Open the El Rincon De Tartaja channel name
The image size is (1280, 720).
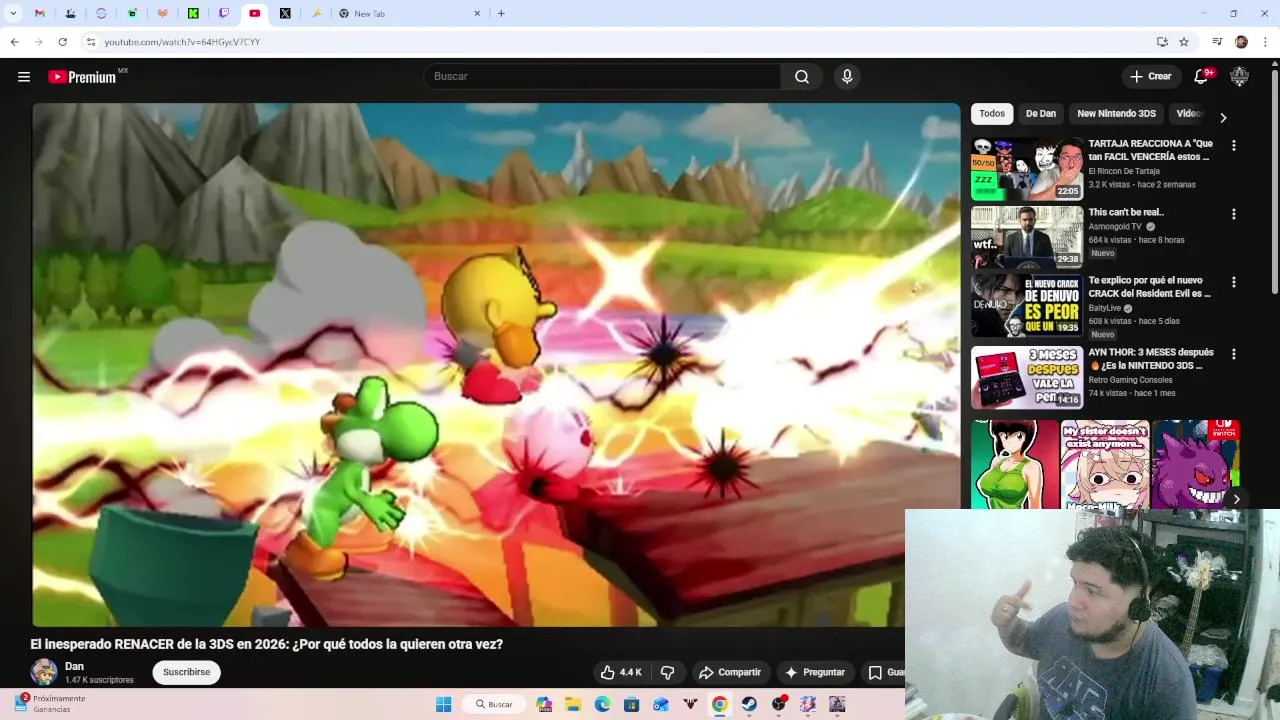point(1124,172)
